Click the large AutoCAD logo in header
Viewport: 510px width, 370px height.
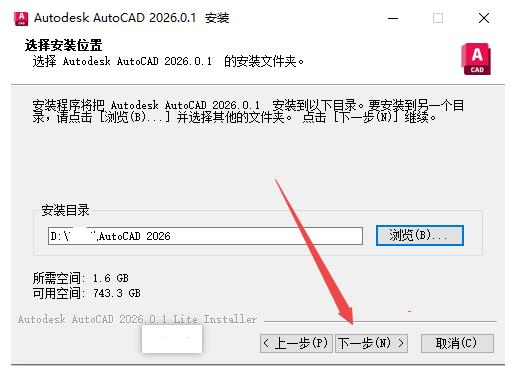pos(476,59)
